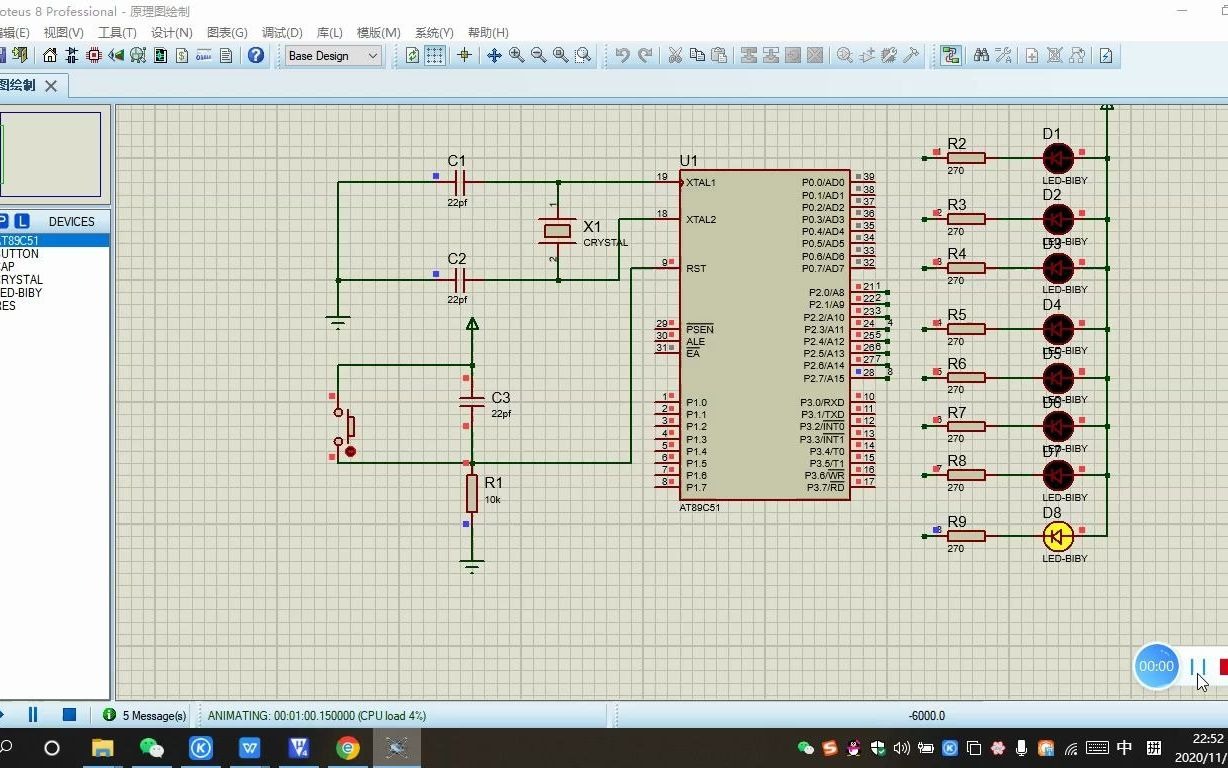Stop the simulation with the square button

pos(69,714)
